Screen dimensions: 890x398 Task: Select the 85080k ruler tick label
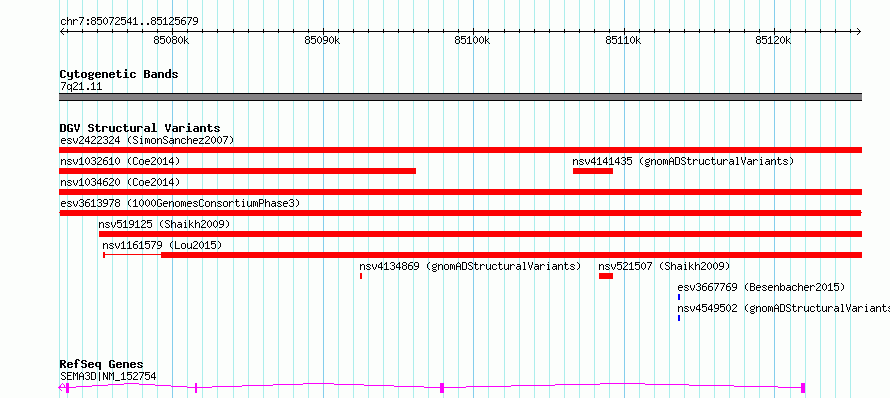171,40
